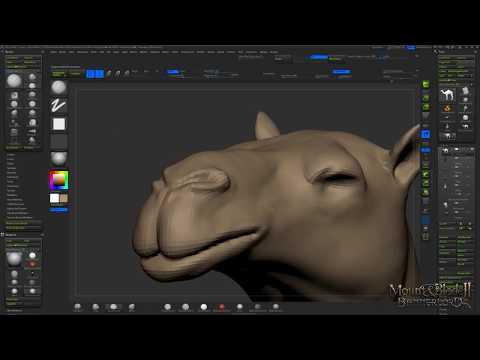
Task: Toggle second blue Draw mode button
Action: point(99,74)
